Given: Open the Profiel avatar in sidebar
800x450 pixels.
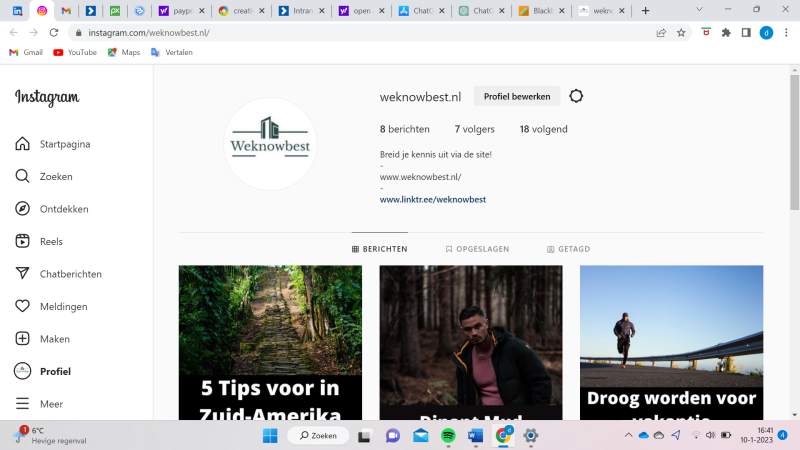Looking at the screenshot, I should click(22, 371).
